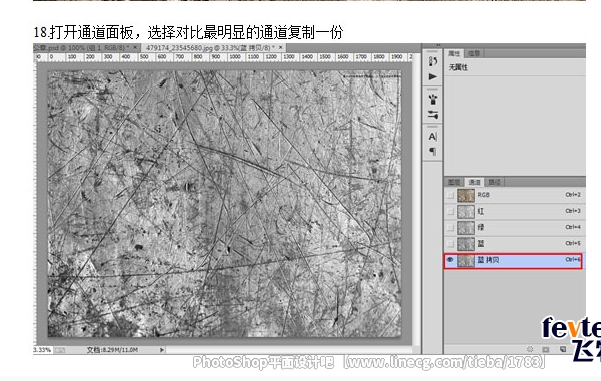Screen dimensions: 601x381
Task: Expand the collapsed panel dock arrows
Action: (x=438, y=45)
